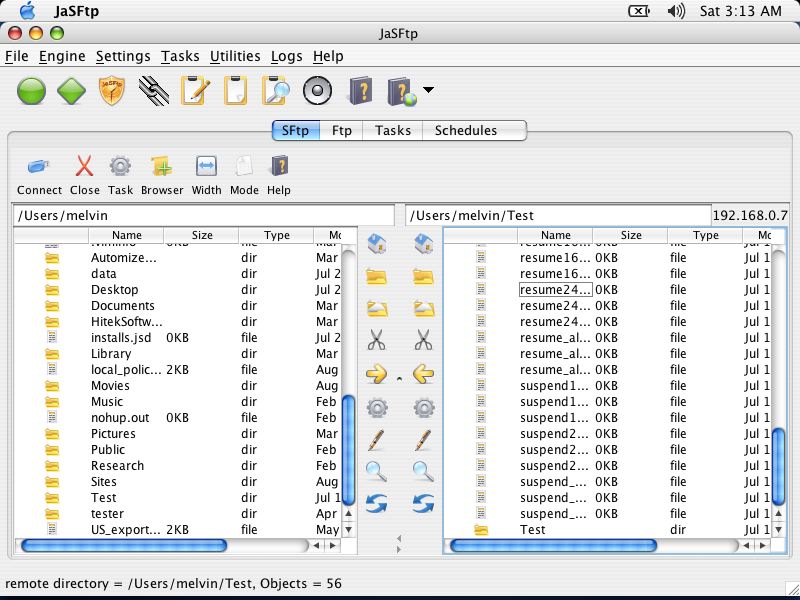Click the round speaker disc icon
The height and width of the screenshot is (600, 800).
coord(317,91)
